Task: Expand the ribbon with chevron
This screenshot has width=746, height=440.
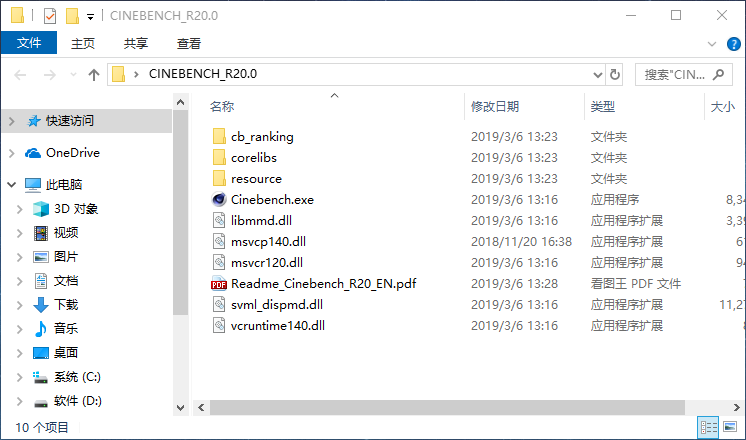Action: click(x=712, y=44)
